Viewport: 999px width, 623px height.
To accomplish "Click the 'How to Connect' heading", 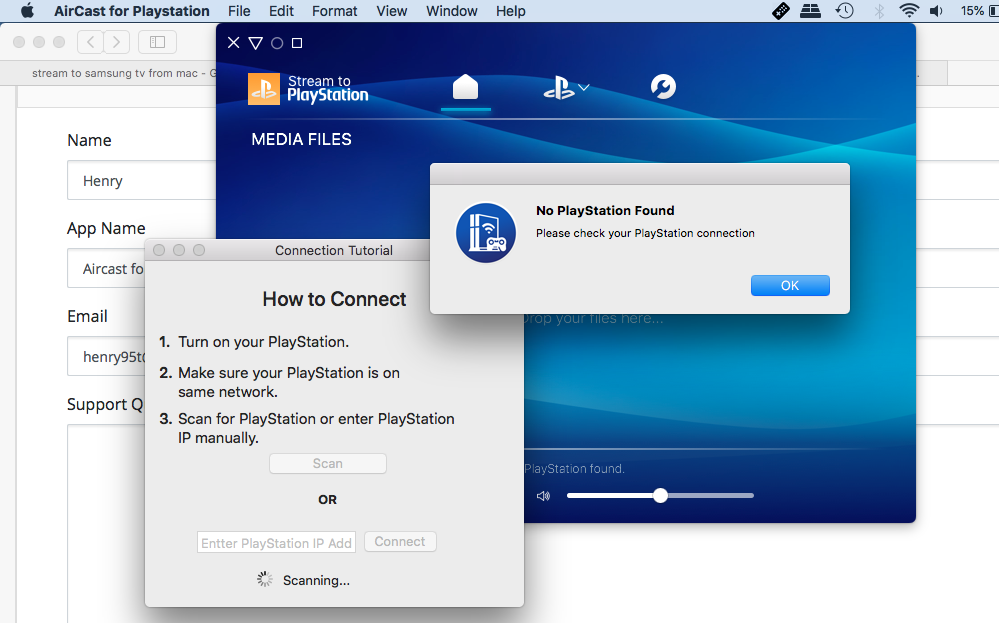I will pyautogui.click(x=334, y=299).
